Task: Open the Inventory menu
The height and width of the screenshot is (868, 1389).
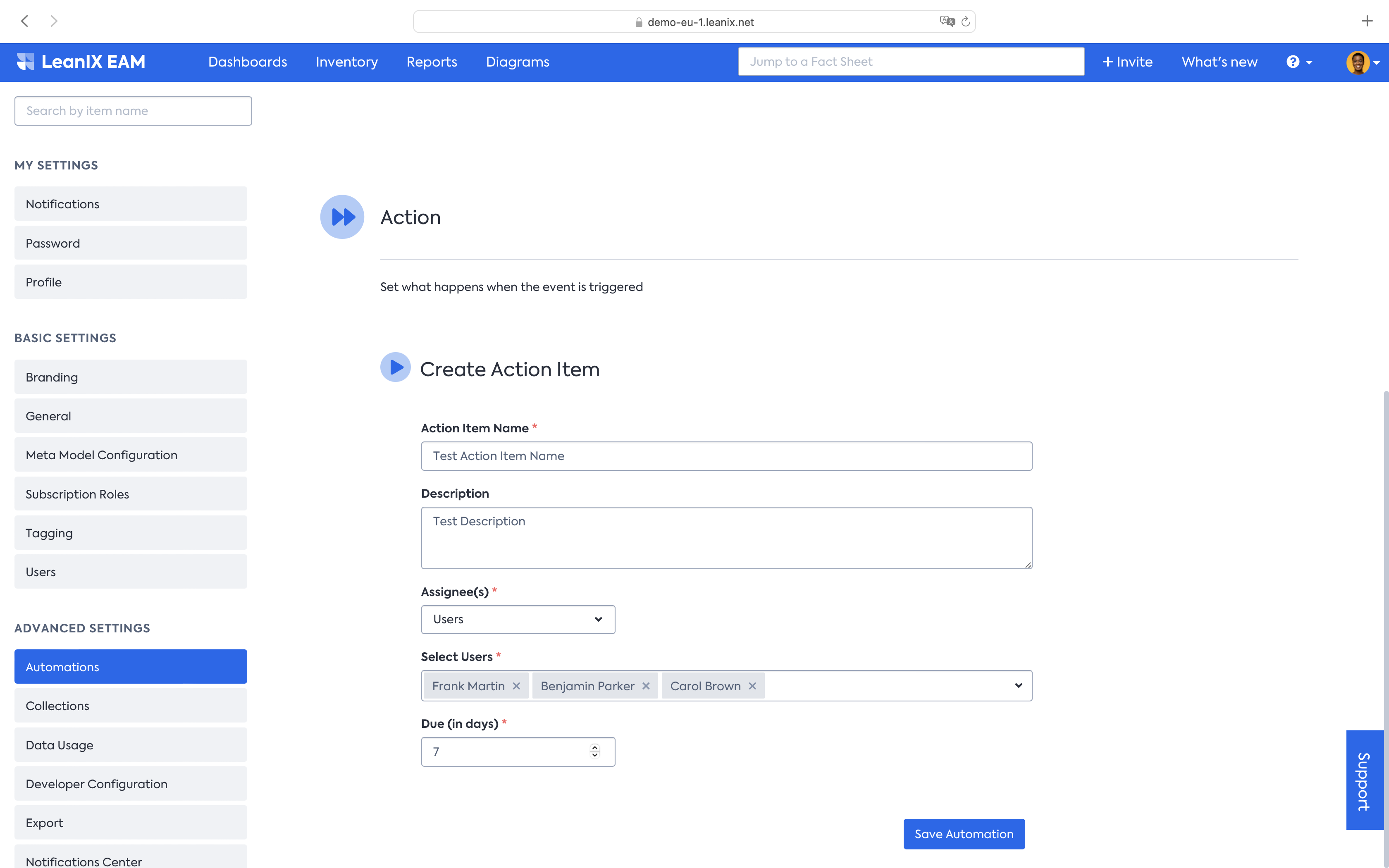Action: click(347, 62)
